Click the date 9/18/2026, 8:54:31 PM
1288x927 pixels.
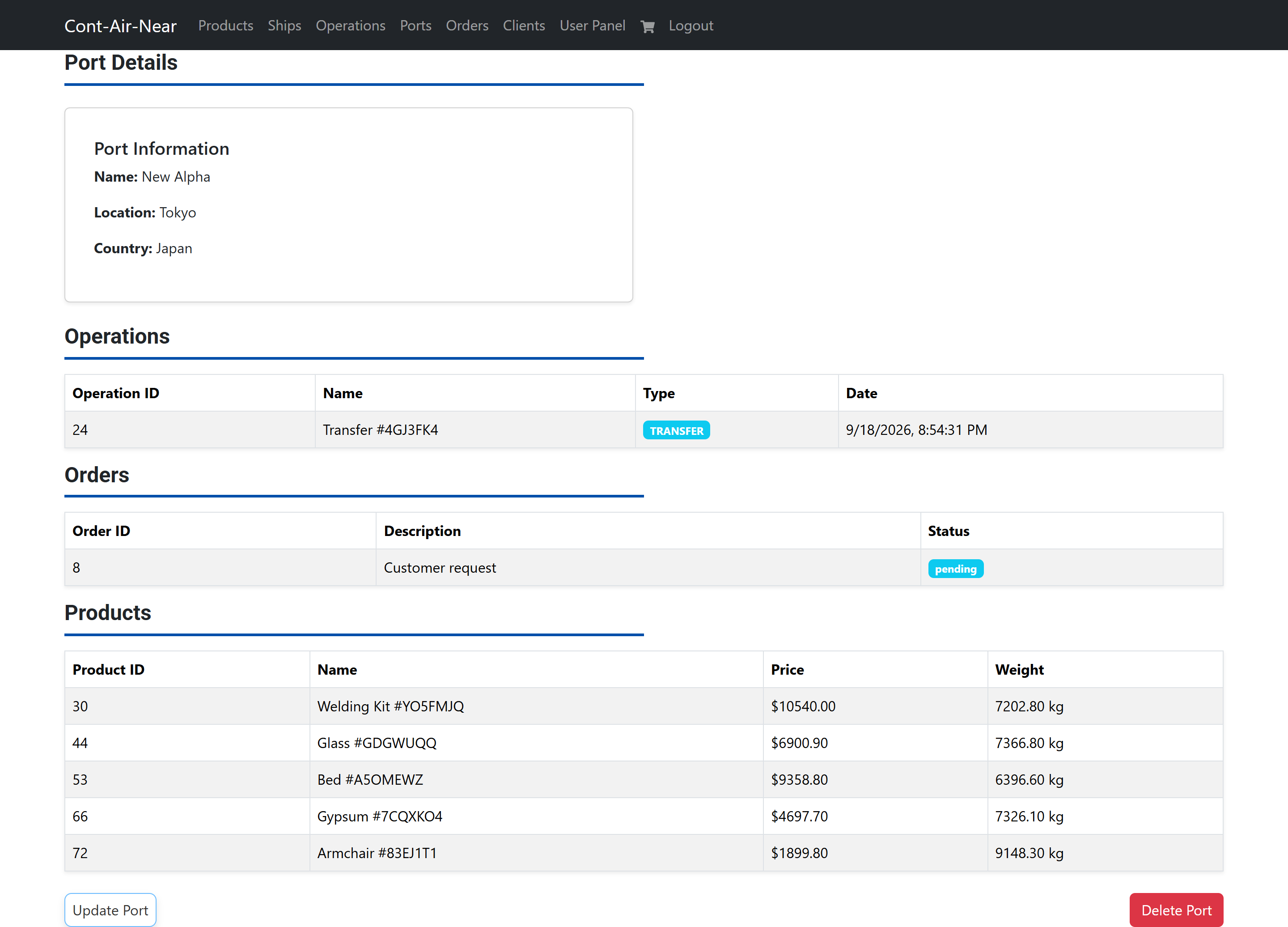pyautogui.click(x=917, y=430)
